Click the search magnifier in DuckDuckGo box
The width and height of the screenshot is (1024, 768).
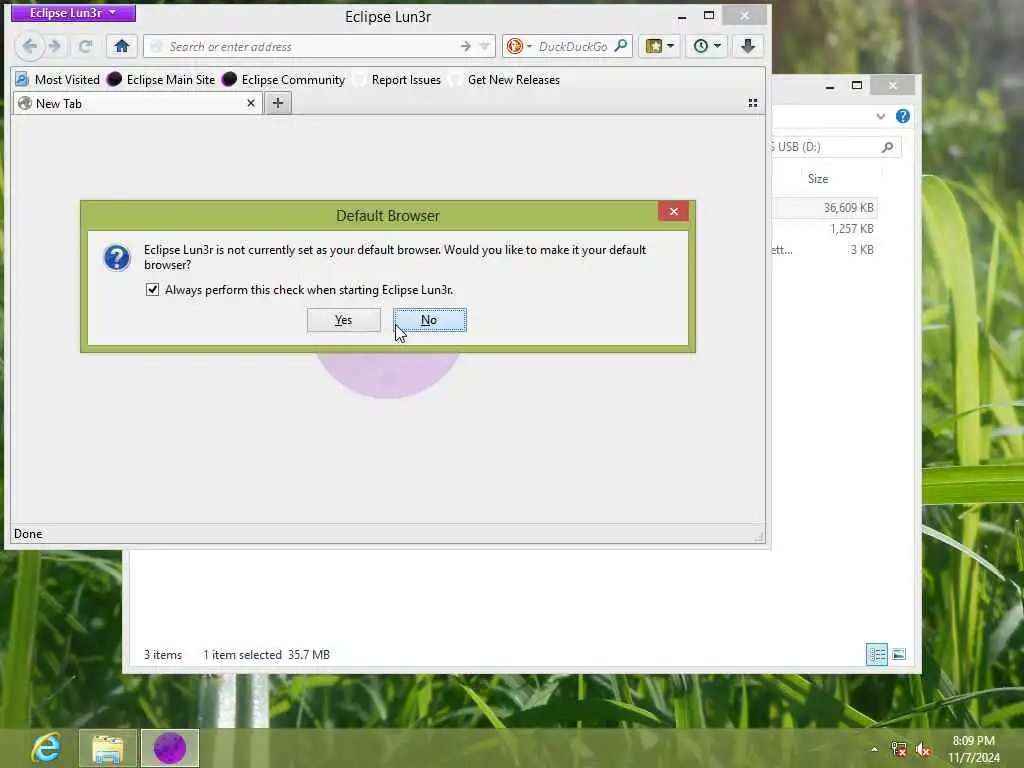(x=621, y=46)
